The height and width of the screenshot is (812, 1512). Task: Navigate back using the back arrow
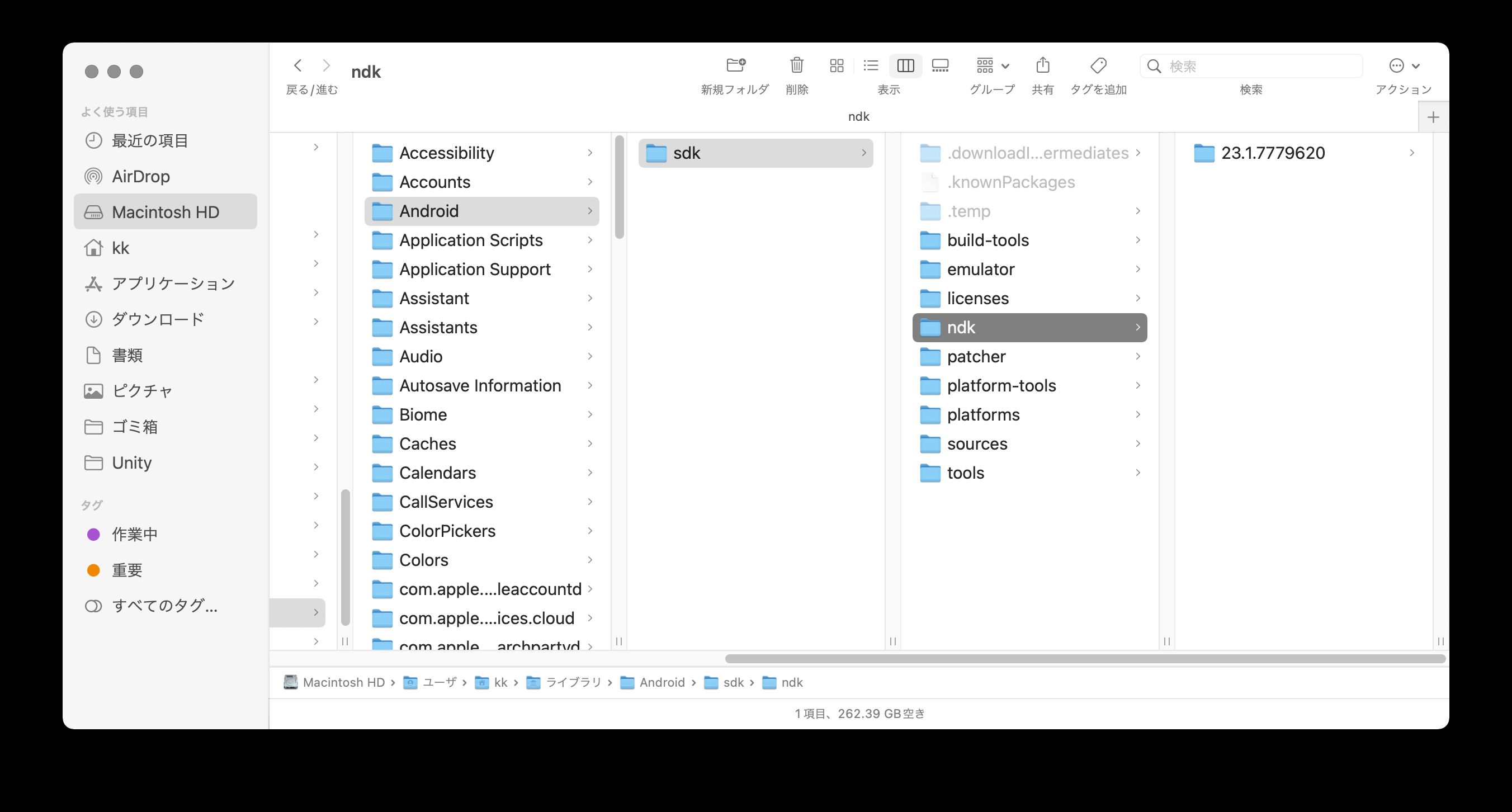tap(297, 65)
